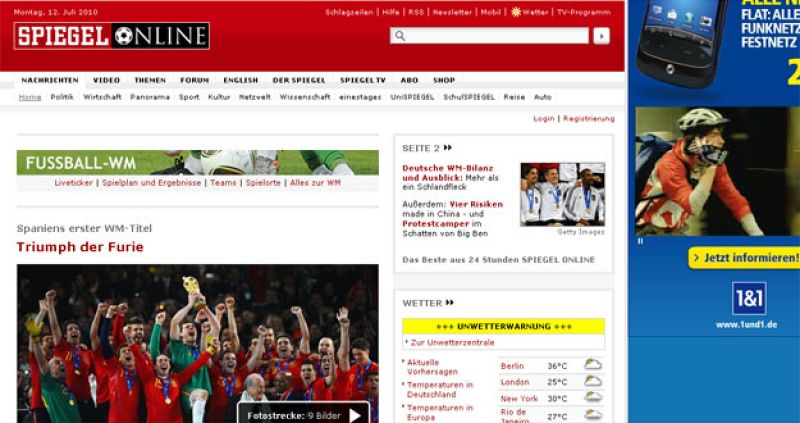Open the Triumph der Furie headline

(x=80, y=247)
